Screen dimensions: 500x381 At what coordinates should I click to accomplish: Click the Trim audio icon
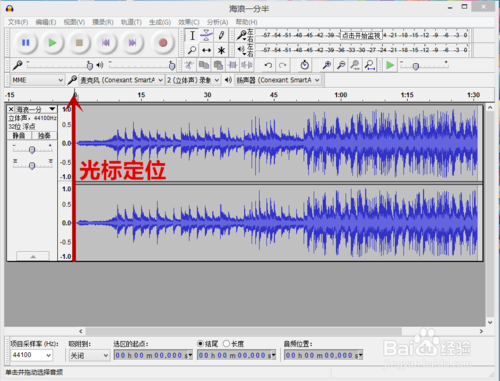coord(232,65)
